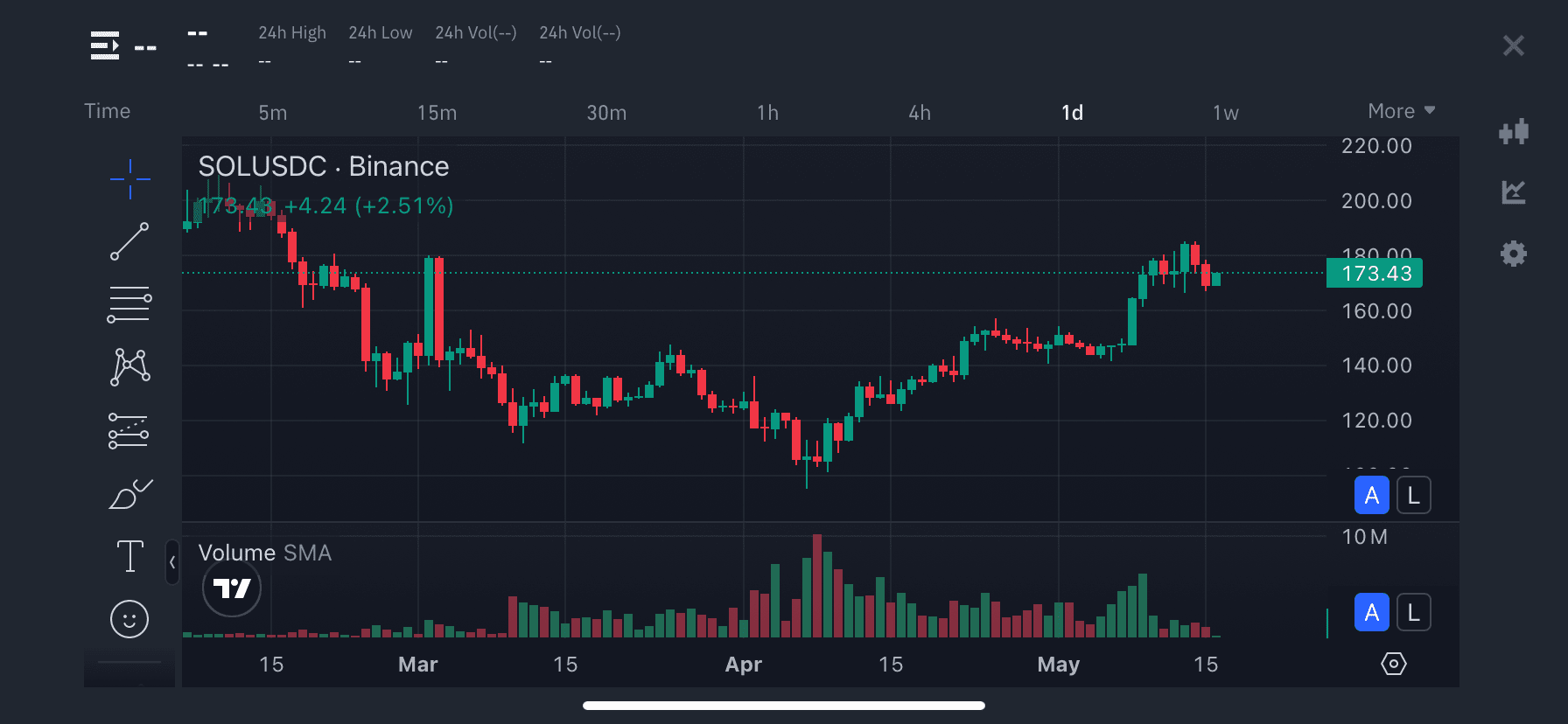Open the indicators chart icon

[x=1514, y=192]
